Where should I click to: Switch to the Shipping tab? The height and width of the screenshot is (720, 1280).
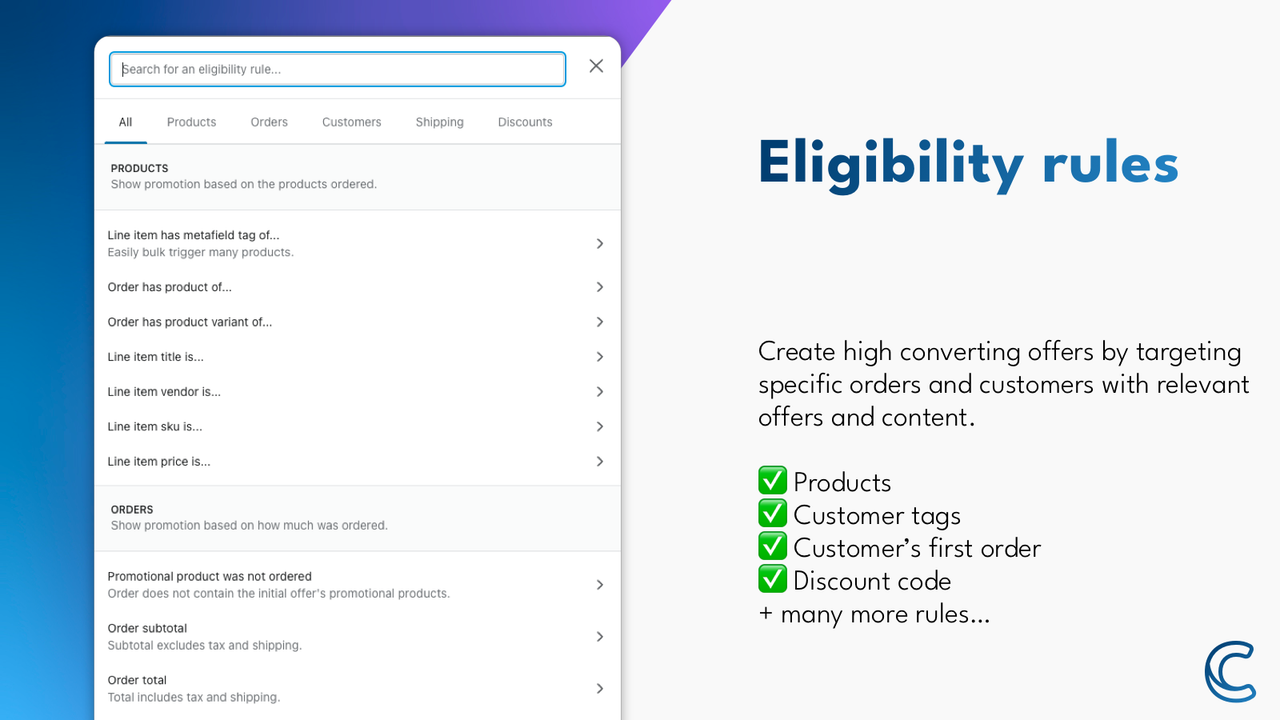[x=439, y=121]
